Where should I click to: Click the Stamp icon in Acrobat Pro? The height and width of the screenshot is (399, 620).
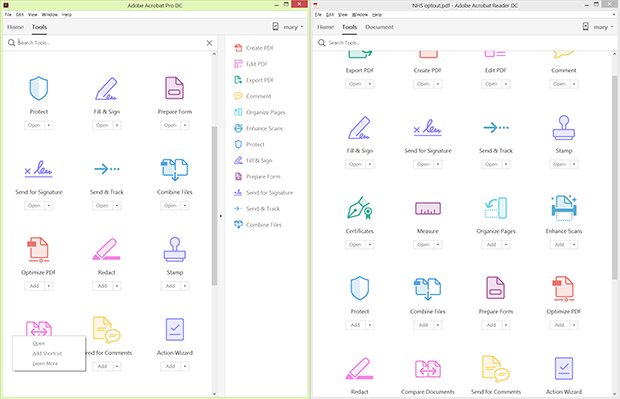pyautogui.click(x=175, y=250)
